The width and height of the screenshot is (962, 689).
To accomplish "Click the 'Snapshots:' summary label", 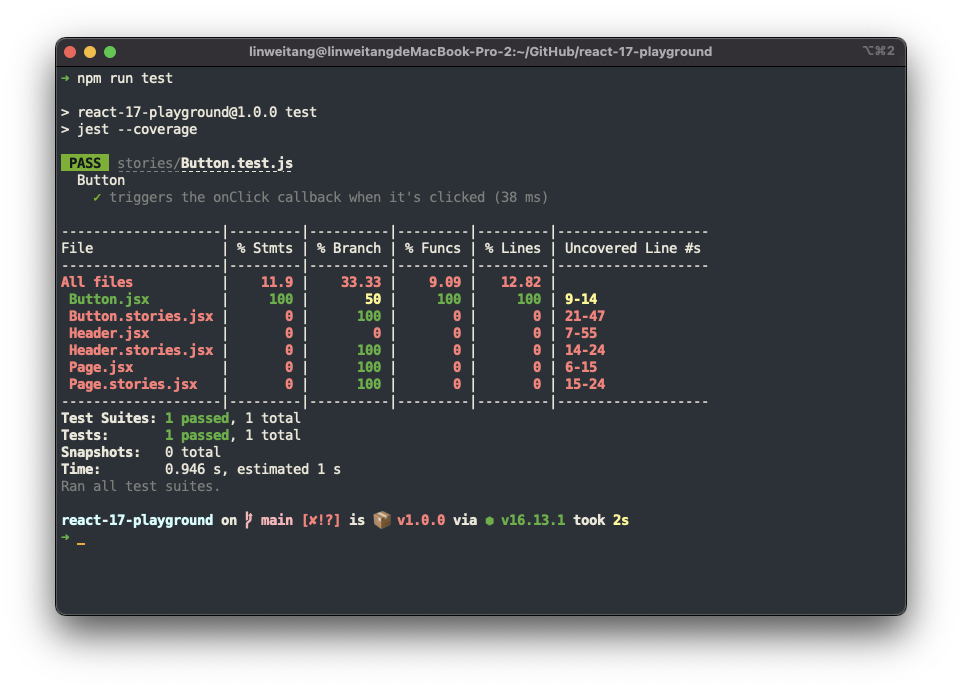I will point(101,452).
